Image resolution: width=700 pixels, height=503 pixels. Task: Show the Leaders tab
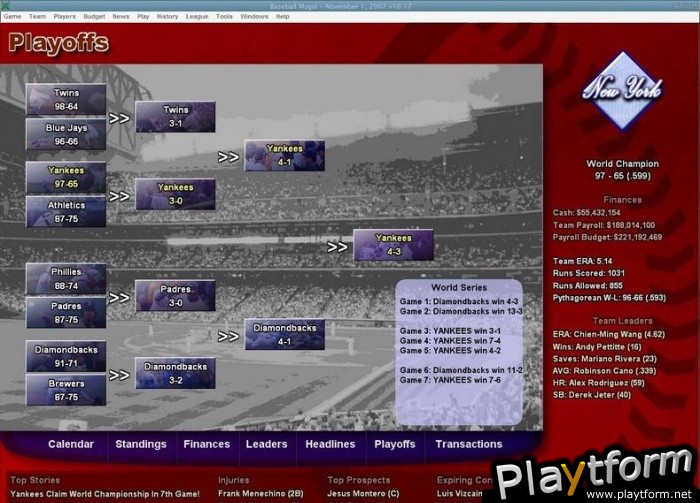(266, 444)
